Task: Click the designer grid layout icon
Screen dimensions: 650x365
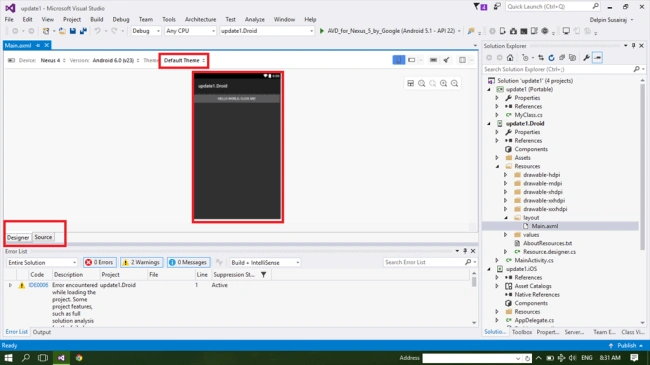Action: (410, 83)
